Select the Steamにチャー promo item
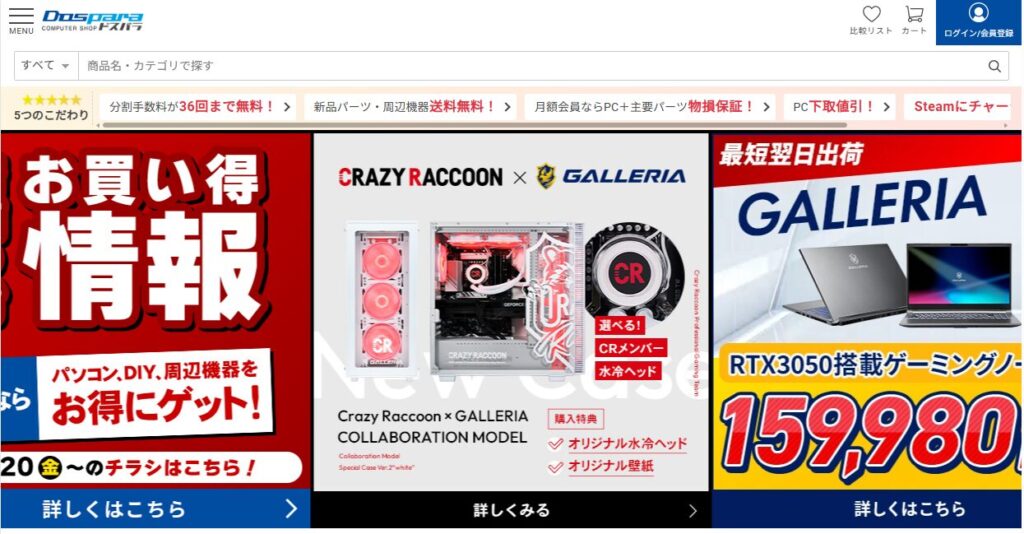Viewport: 1024px width, 534px height. tap(959, 106)
